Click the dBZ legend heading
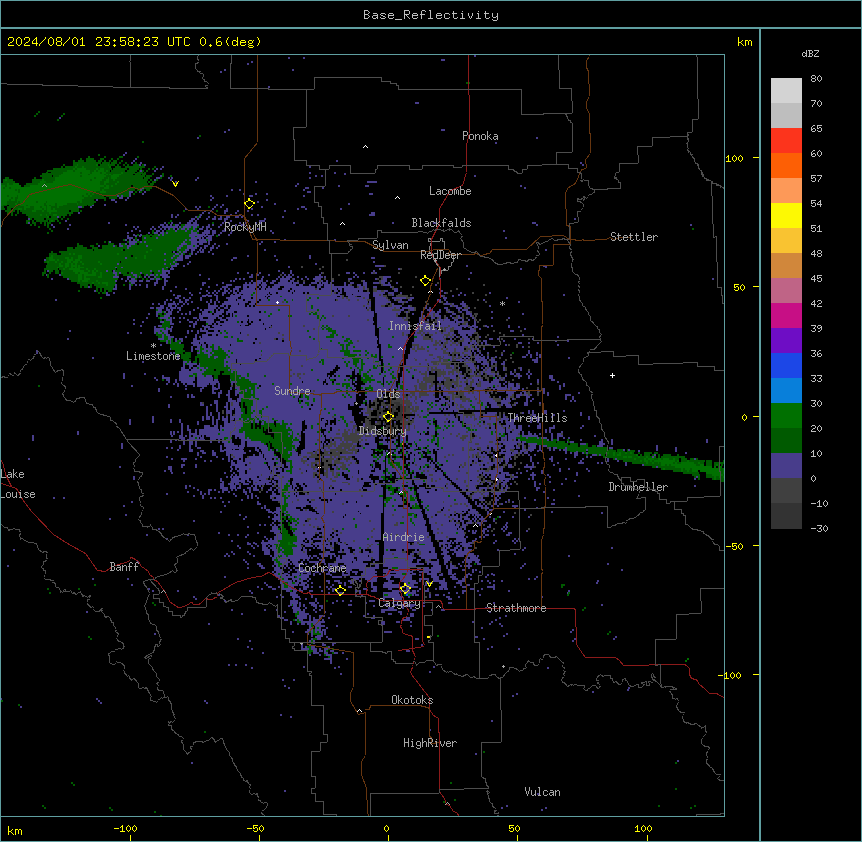 [x=810, y=54]
